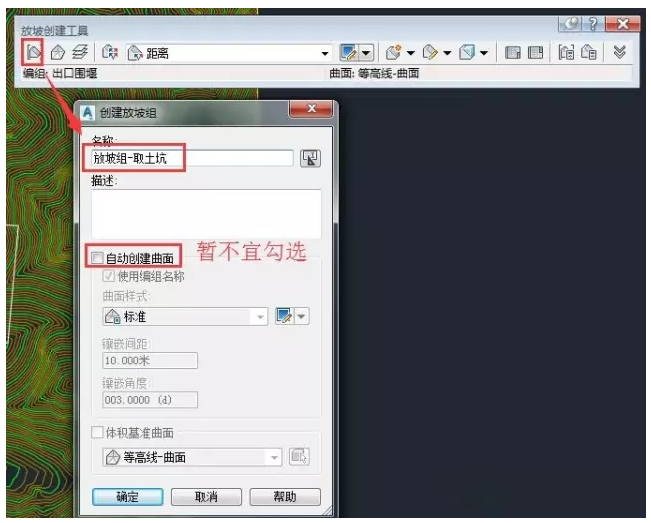Image resolution: width=651 pixels, height=523 pixels.
Task: Click the Set Target Surface icon
Action: pos(58,52)
